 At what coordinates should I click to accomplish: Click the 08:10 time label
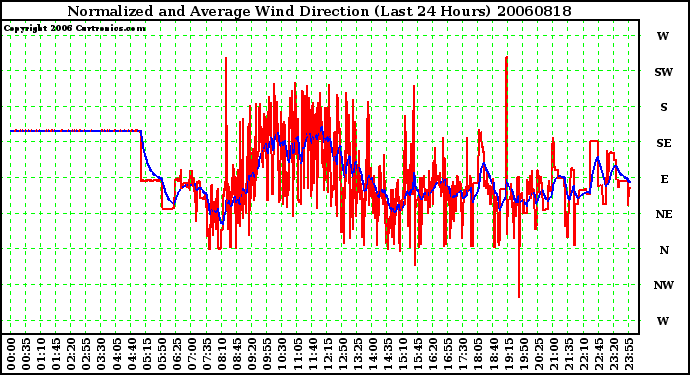pyautogui.click(x=222, y=354)
